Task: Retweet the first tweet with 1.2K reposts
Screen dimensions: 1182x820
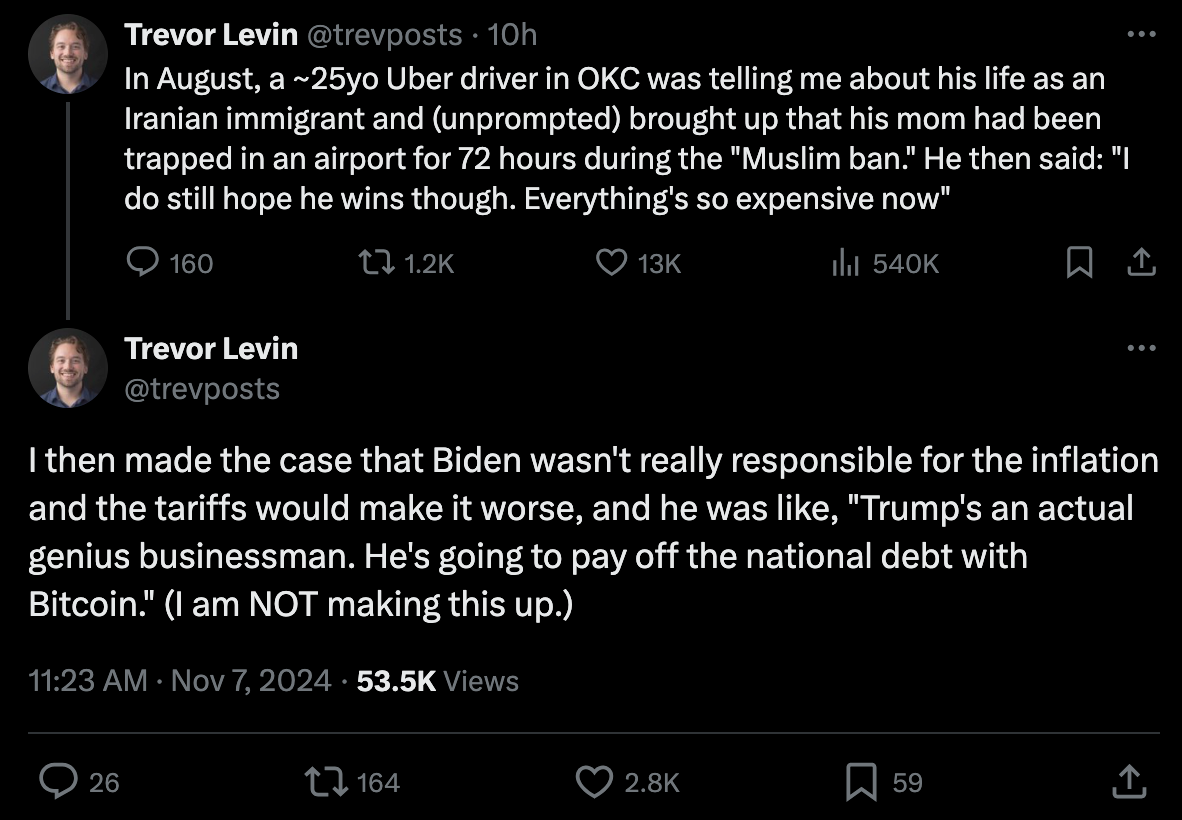Action: 373,263
